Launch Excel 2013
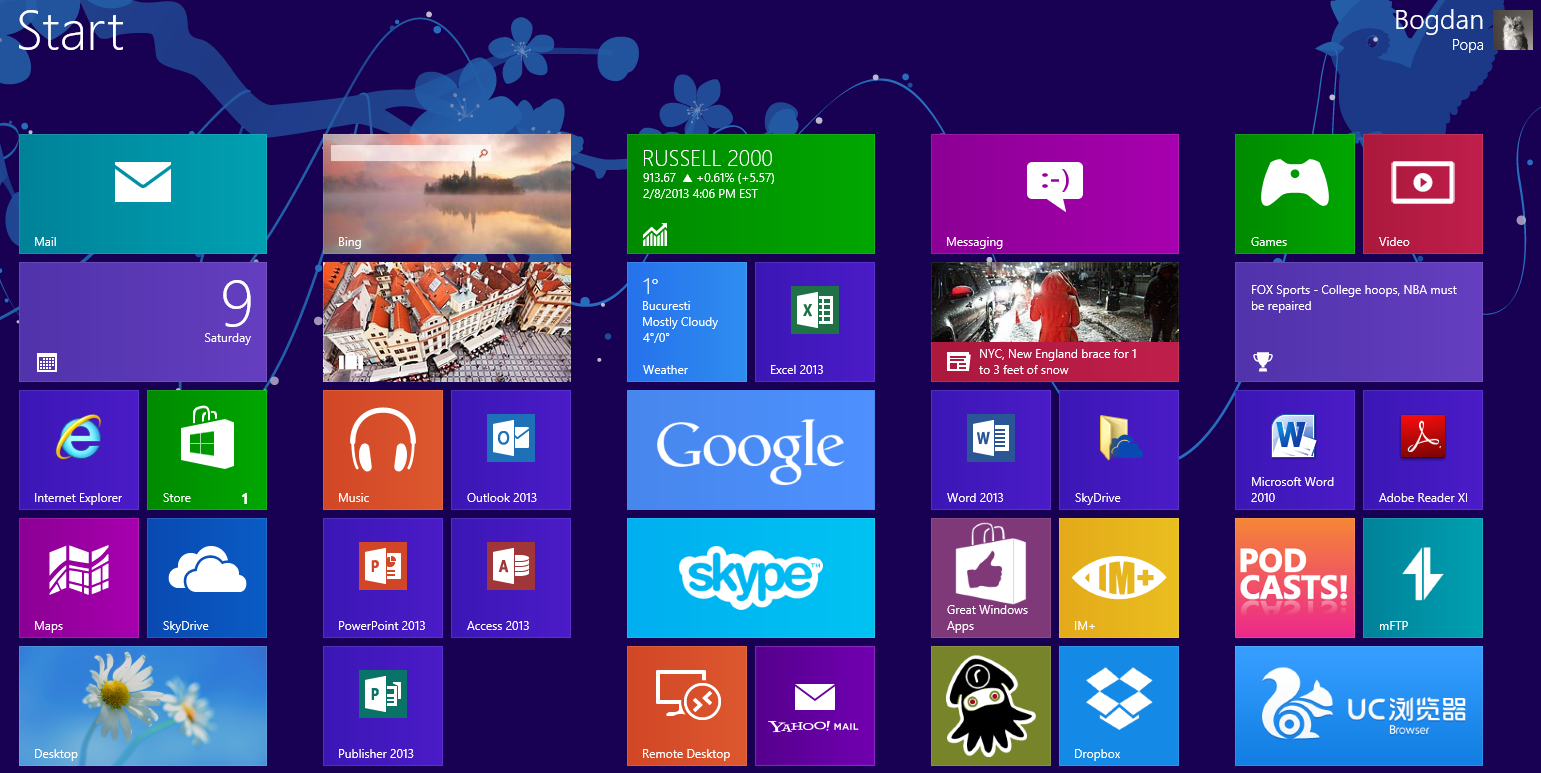1541x773 pixels. click(814, 321)
